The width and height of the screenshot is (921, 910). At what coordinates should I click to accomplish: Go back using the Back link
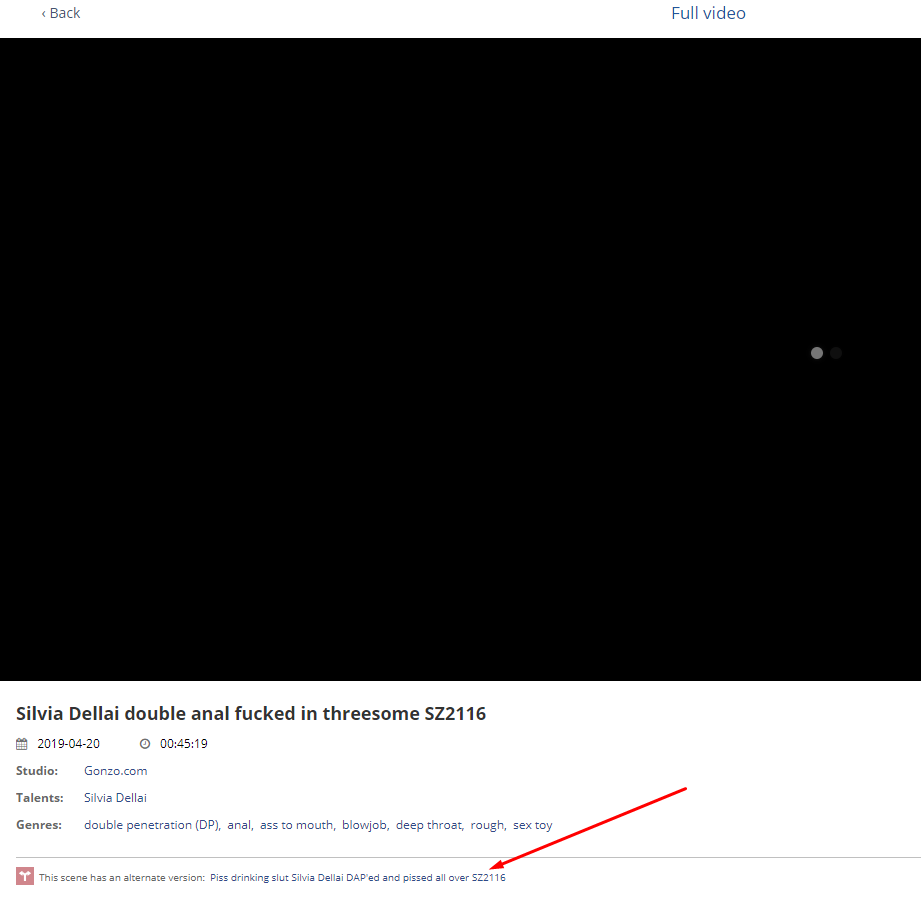pos(60,13)
